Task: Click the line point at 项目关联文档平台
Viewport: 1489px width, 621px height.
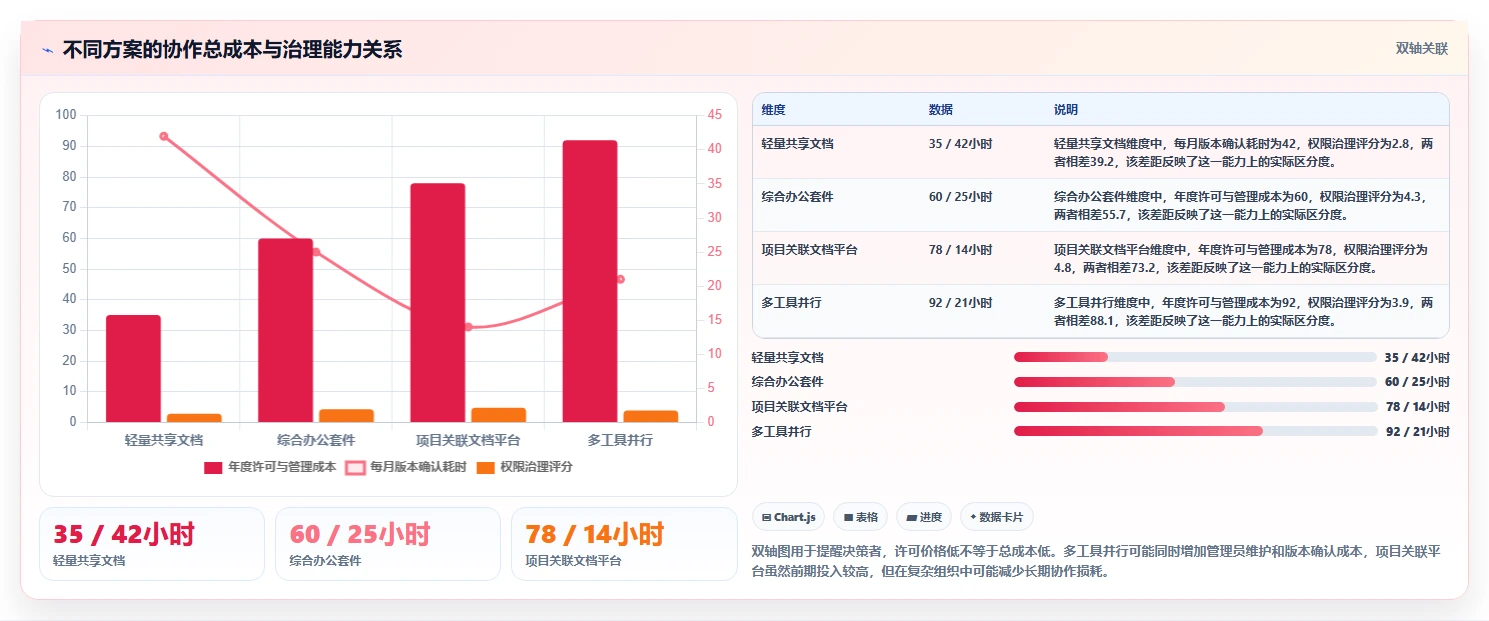Action: coord(468,327)
